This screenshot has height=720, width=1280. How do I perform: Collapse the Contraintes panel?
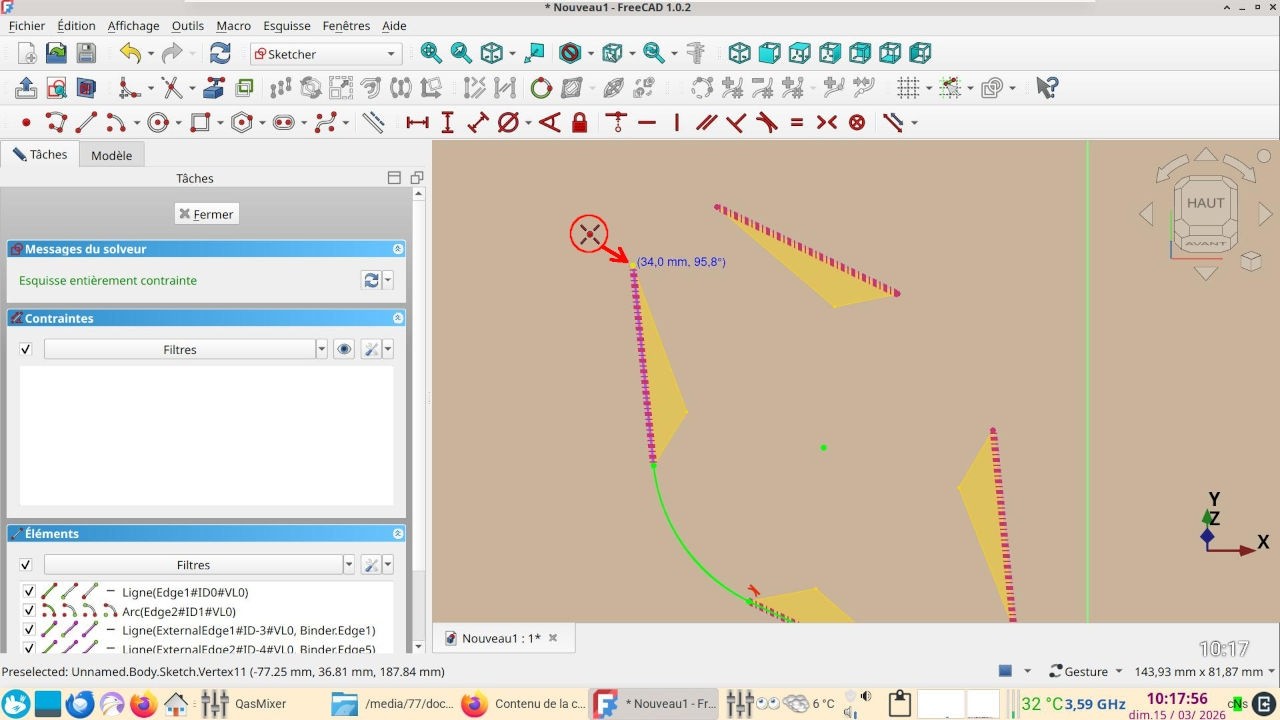coord(398,318)
